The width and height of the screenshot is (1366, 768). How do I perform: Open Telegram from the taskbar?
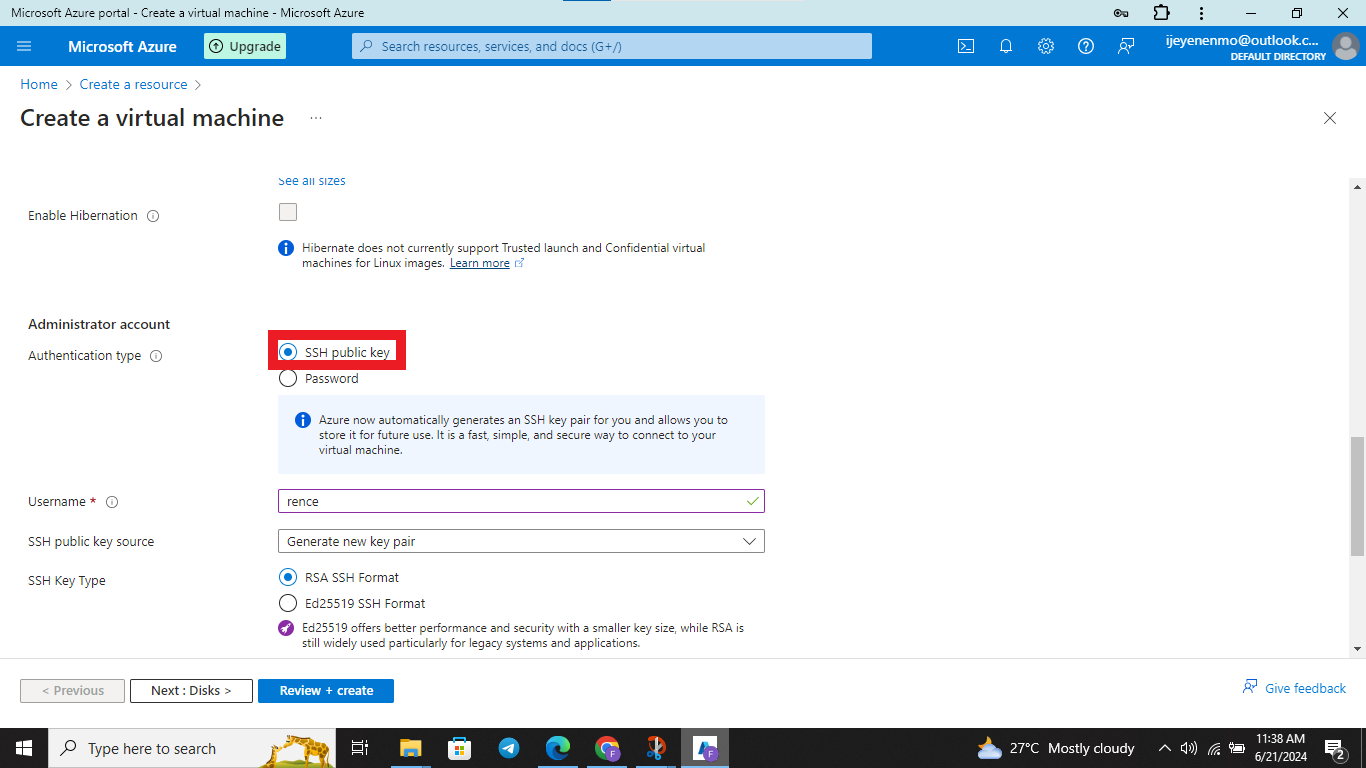click(508, 748)
